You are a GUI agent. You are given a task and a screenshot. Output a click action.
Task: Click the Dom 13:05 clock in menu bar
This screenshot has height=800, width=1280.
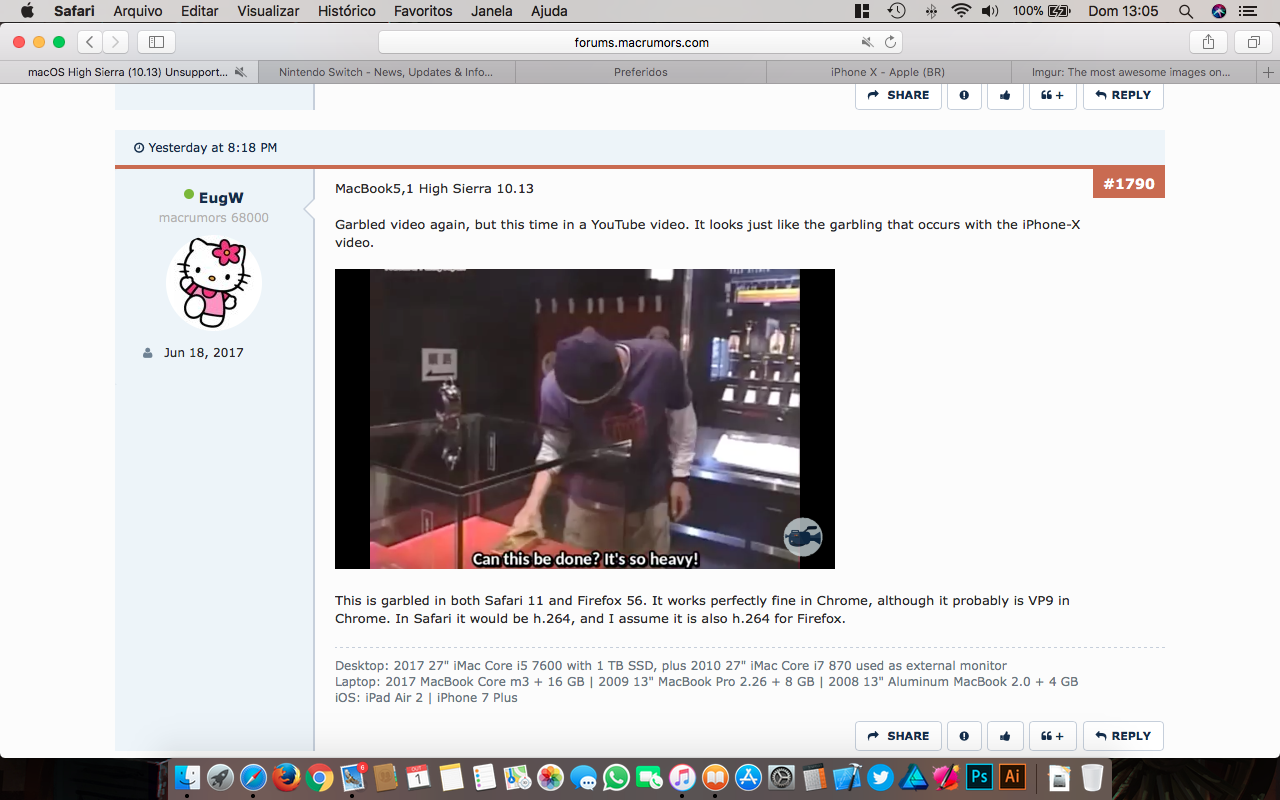pyautogui.click(x=1123, y=11)
